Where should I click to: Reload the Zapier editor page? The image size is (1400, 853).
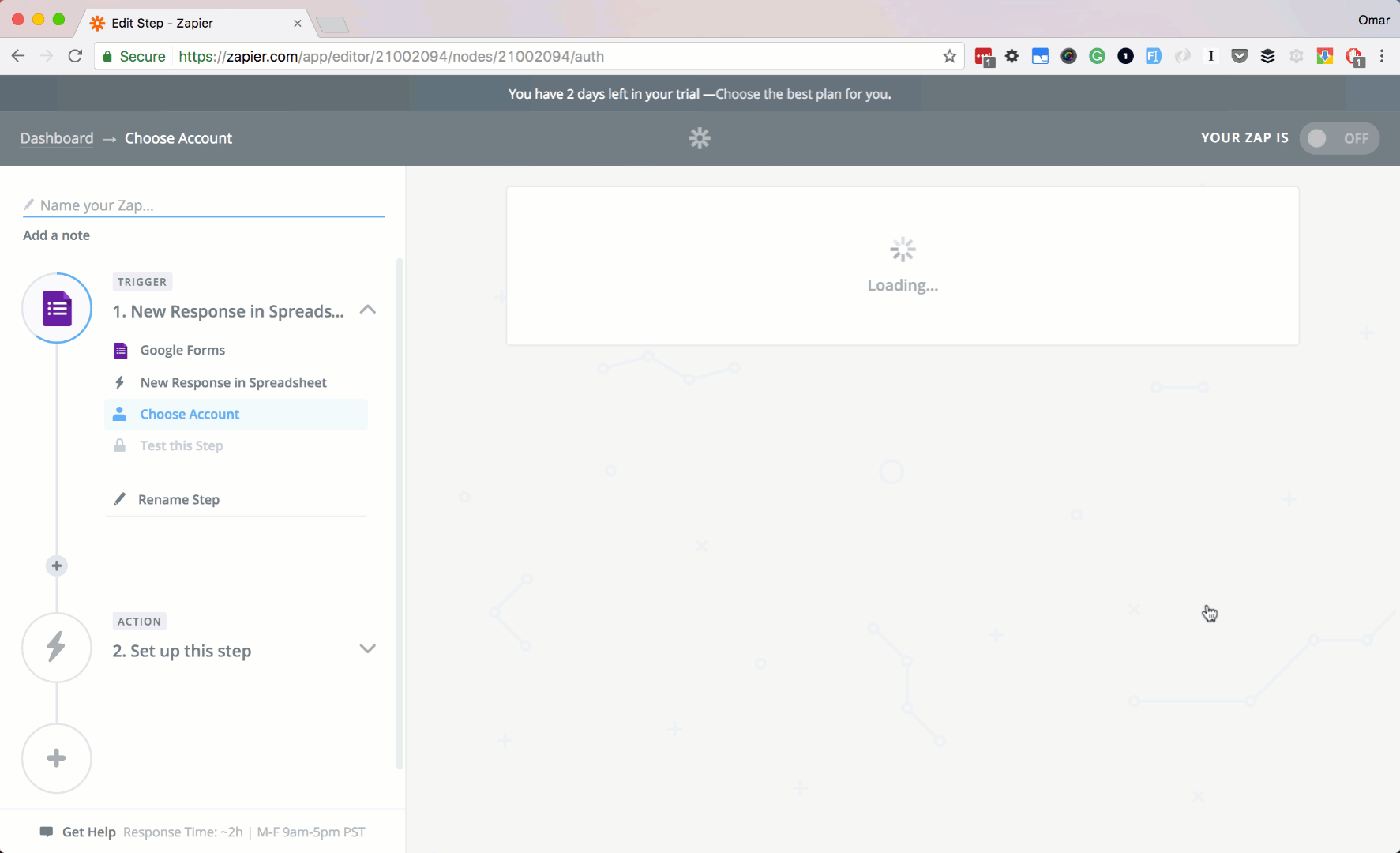point(75,56)
